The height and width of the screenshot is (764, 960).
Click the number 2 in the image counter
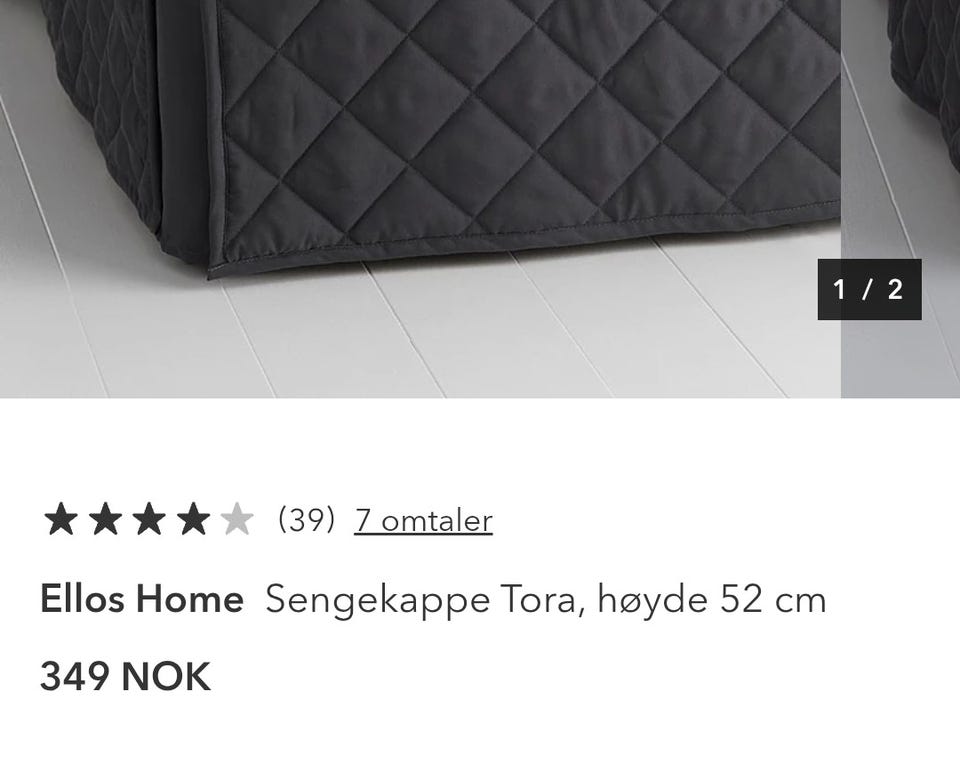pyautogui.click(x=895, y=289)
